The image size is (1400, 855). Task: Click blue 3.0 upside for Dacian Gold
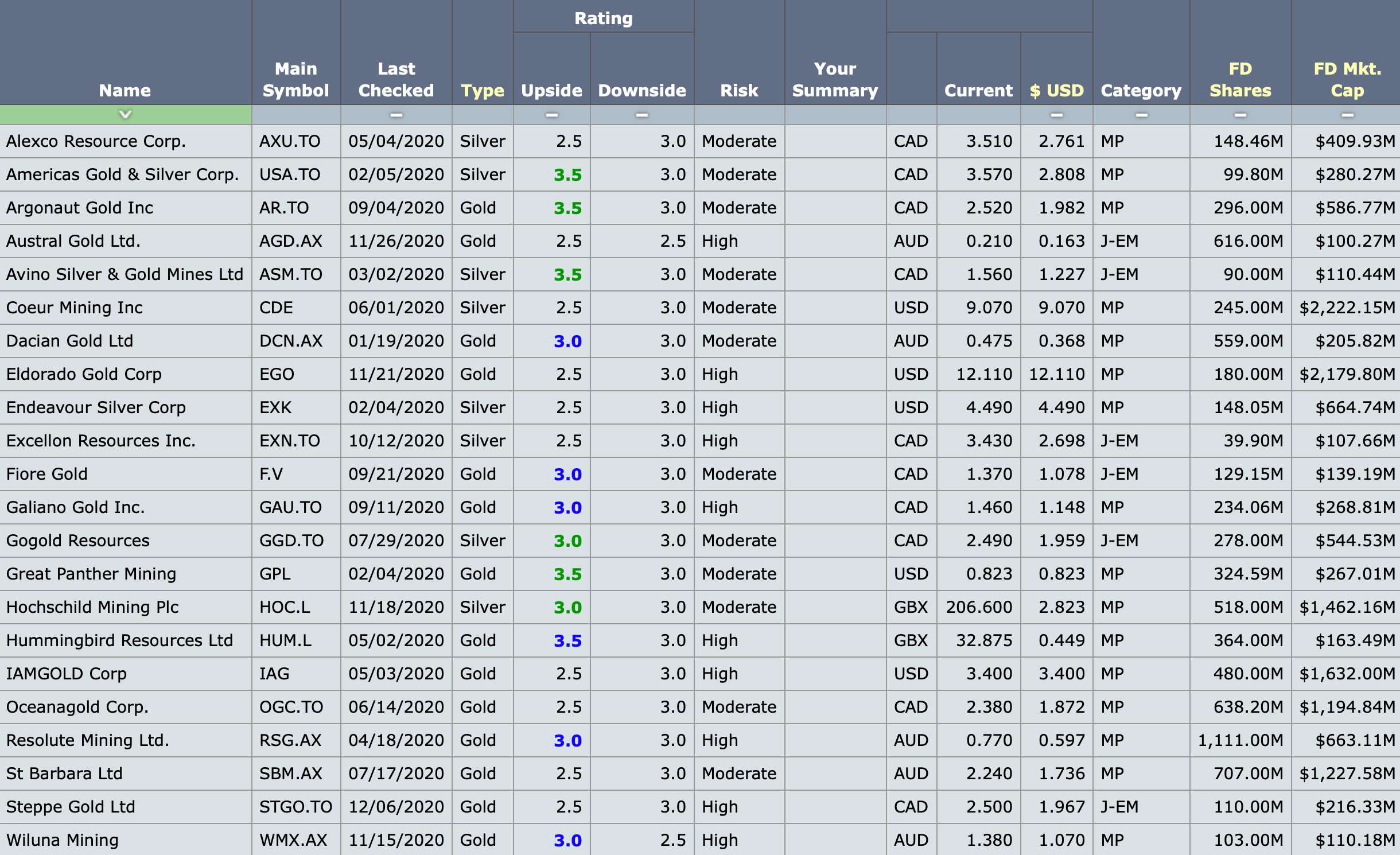567,341
